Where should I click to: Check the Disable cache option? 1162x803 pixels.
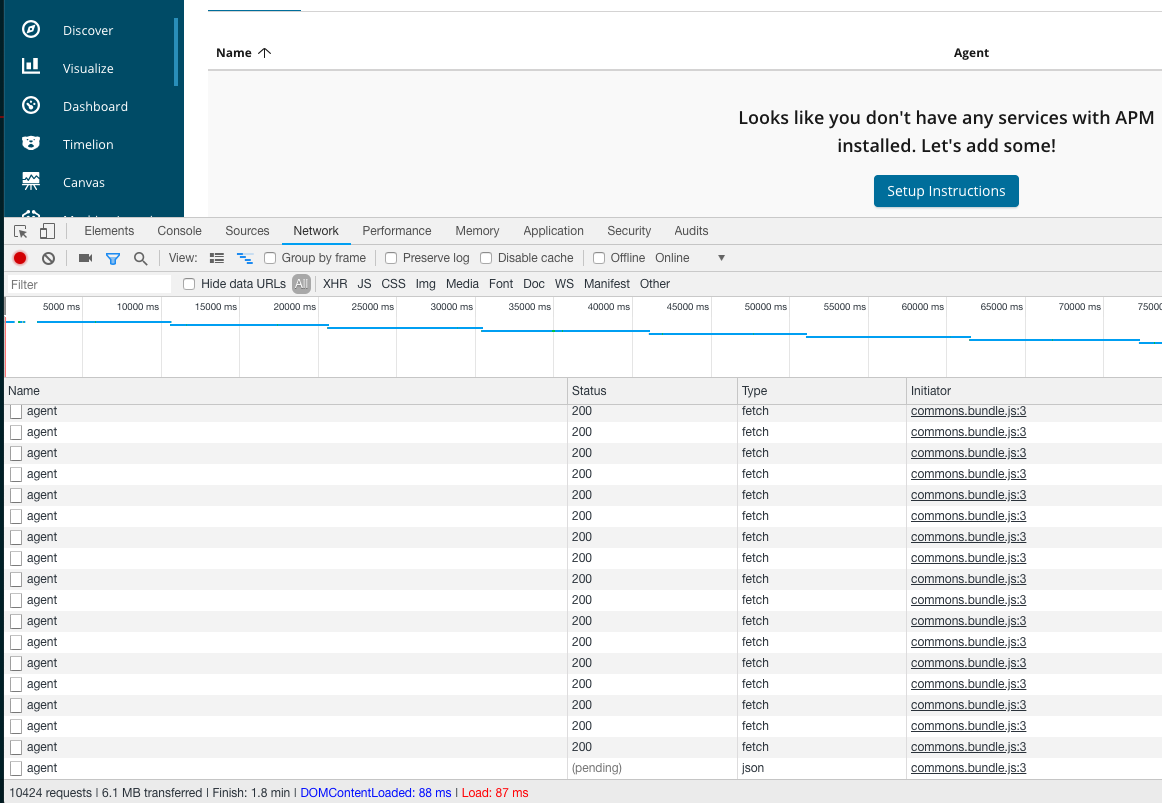(486, 258)
